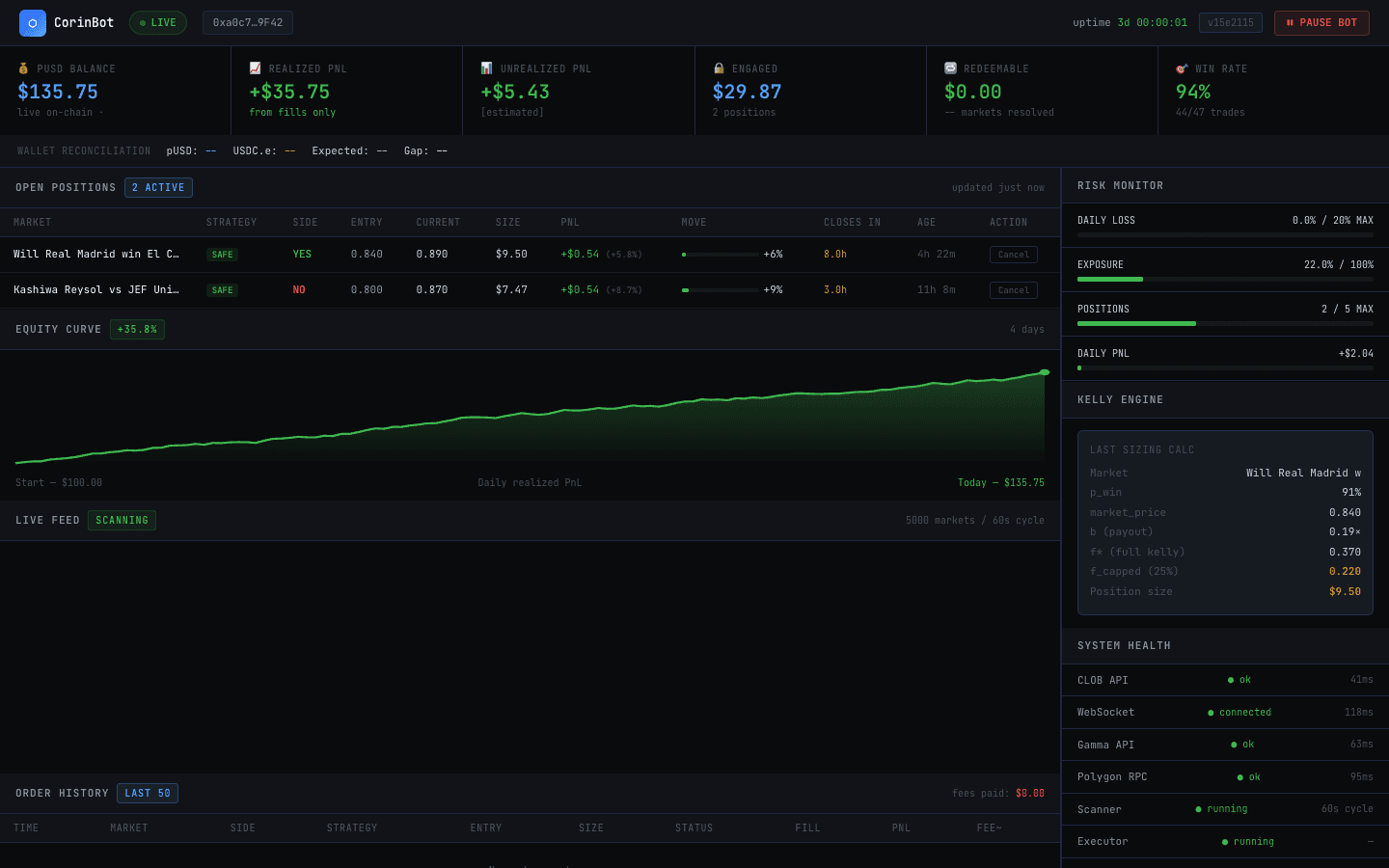Click the LIVE status badge
This screenshot has height=868, width=1389.
[x=158, y=22]
